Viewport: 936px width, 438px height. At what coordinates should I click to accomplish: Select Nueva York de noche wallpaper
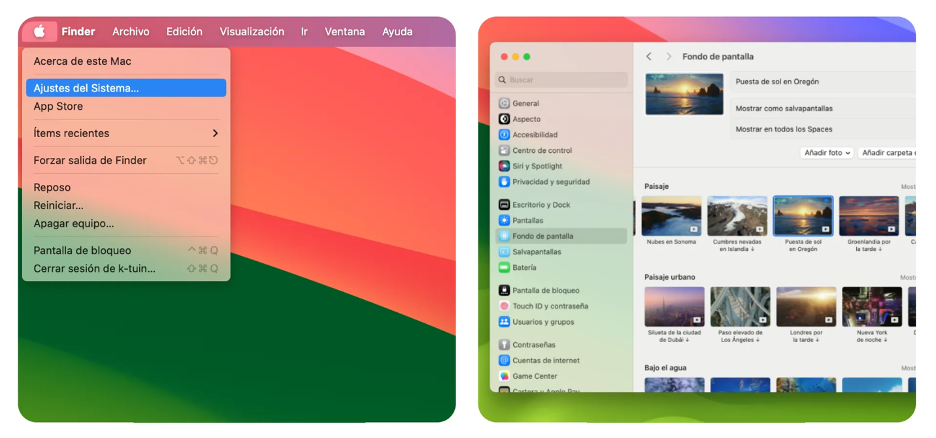tap(872, 307)
